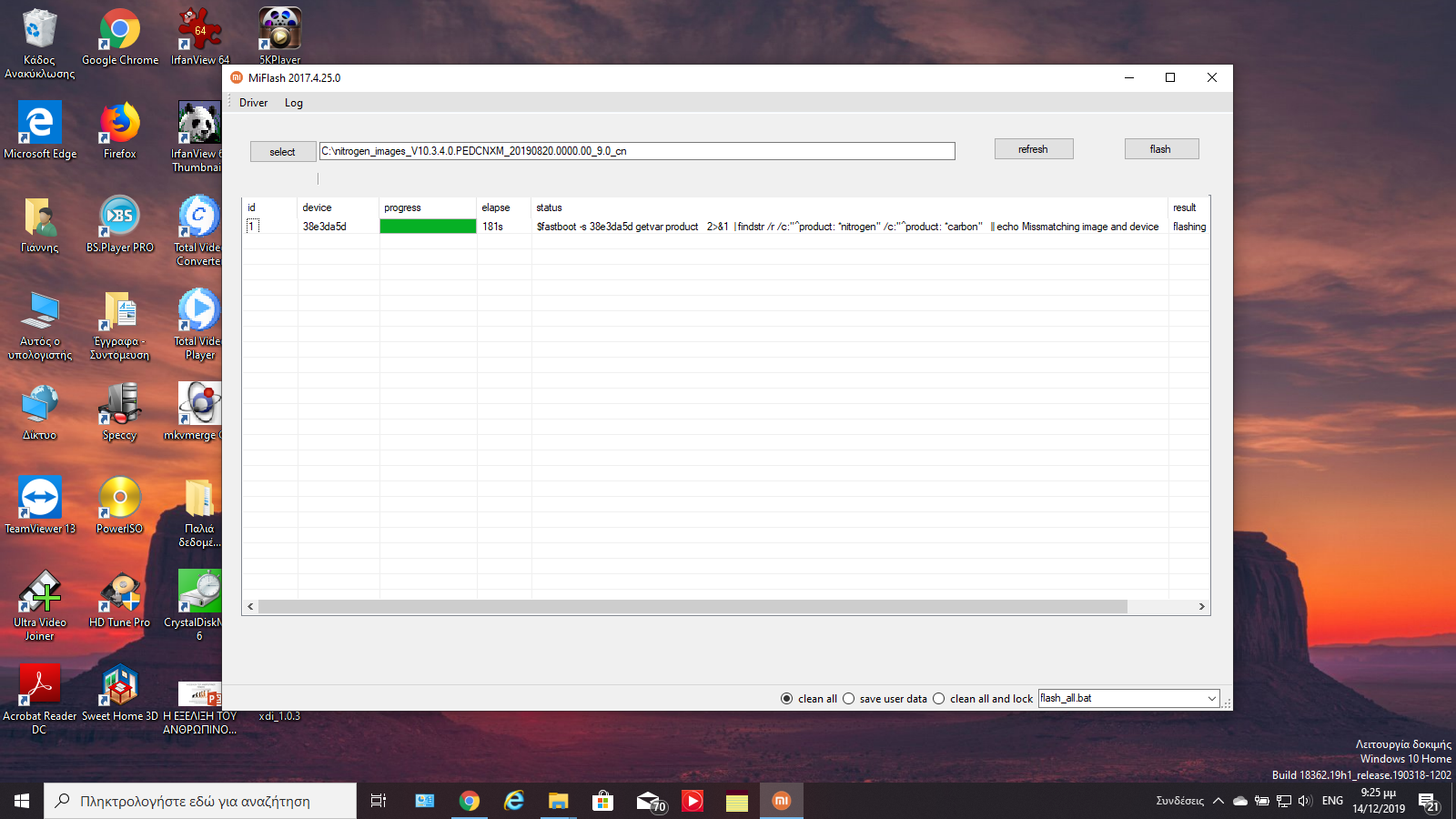Click the '181s' elapse cell
The height and width of the screenshot is (819, 1456).
(x=492, y=227)
